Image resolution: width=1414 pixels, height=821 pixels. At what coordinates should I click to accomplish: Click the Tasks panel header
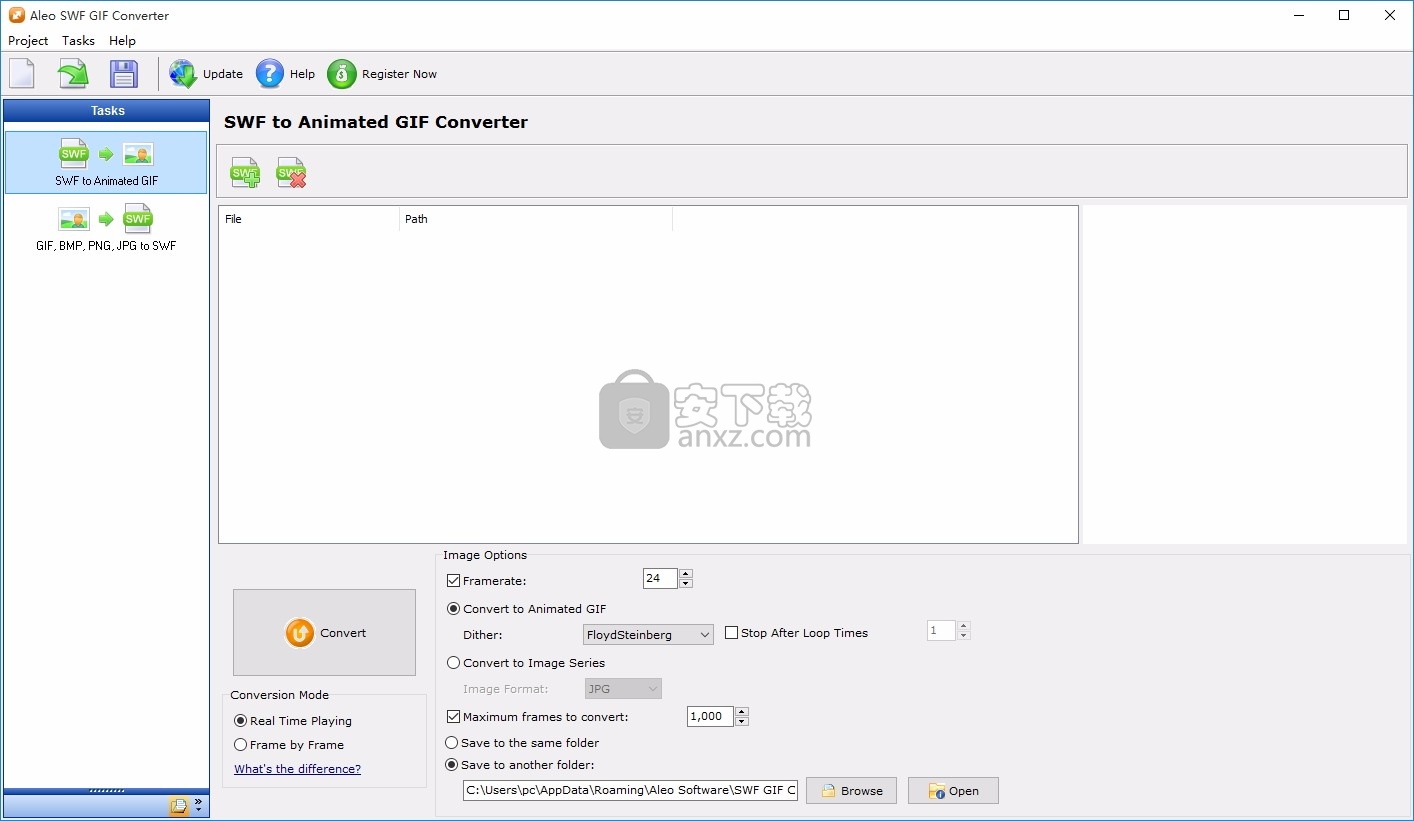[x=107, y=111]
